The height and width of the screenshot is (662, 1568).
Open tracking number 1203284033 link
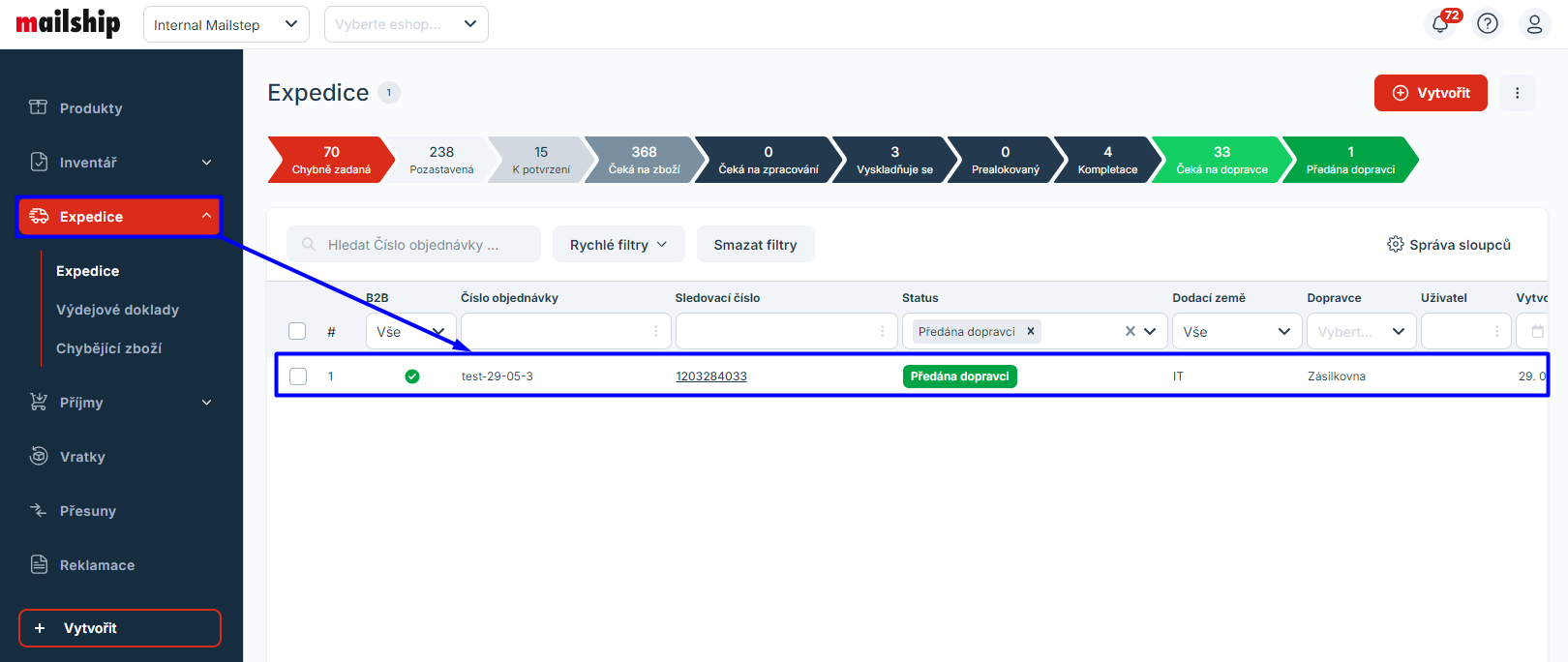click(711, 376)
